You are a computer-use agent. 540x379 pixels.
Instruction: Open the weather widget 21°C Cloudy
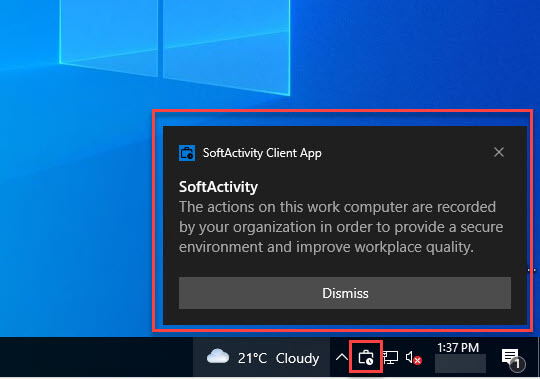[x=262, y=358]
